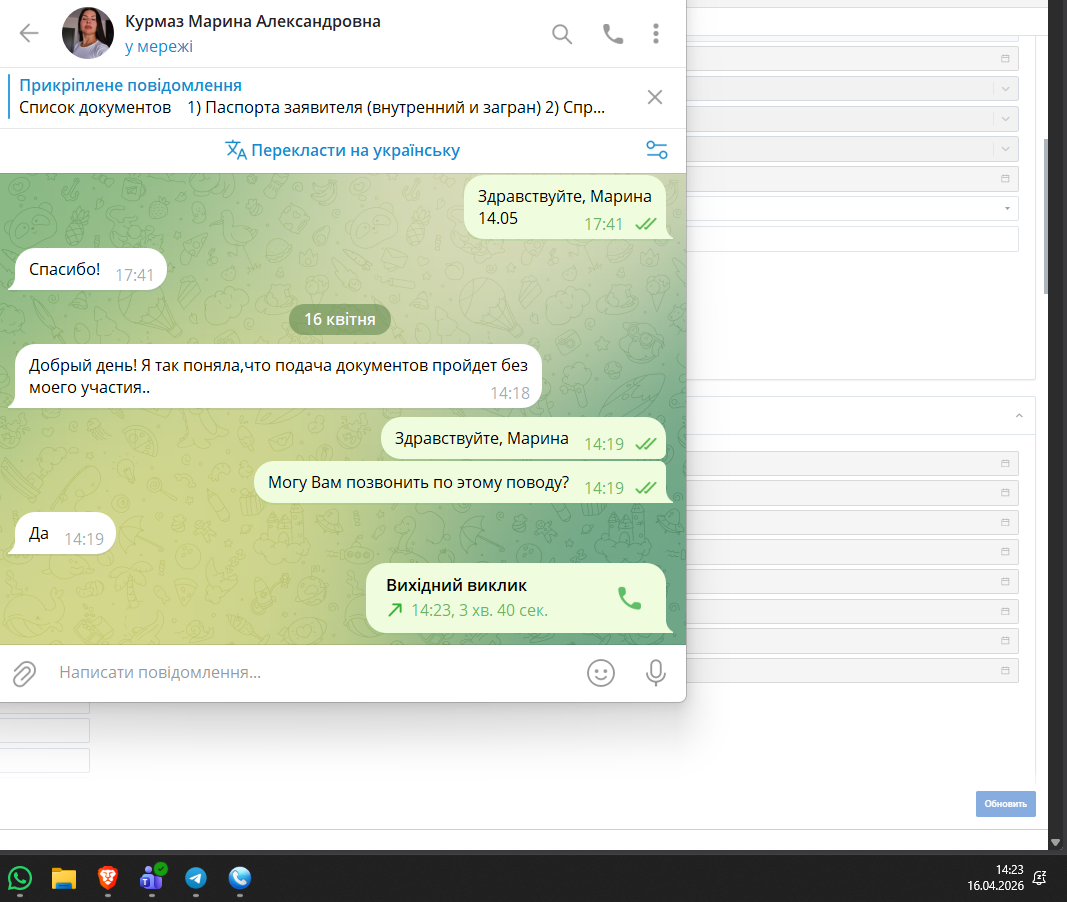The image size is (1067, 902).
Task: Click the background page vertical scrollbar
Action: (1046, 216)
